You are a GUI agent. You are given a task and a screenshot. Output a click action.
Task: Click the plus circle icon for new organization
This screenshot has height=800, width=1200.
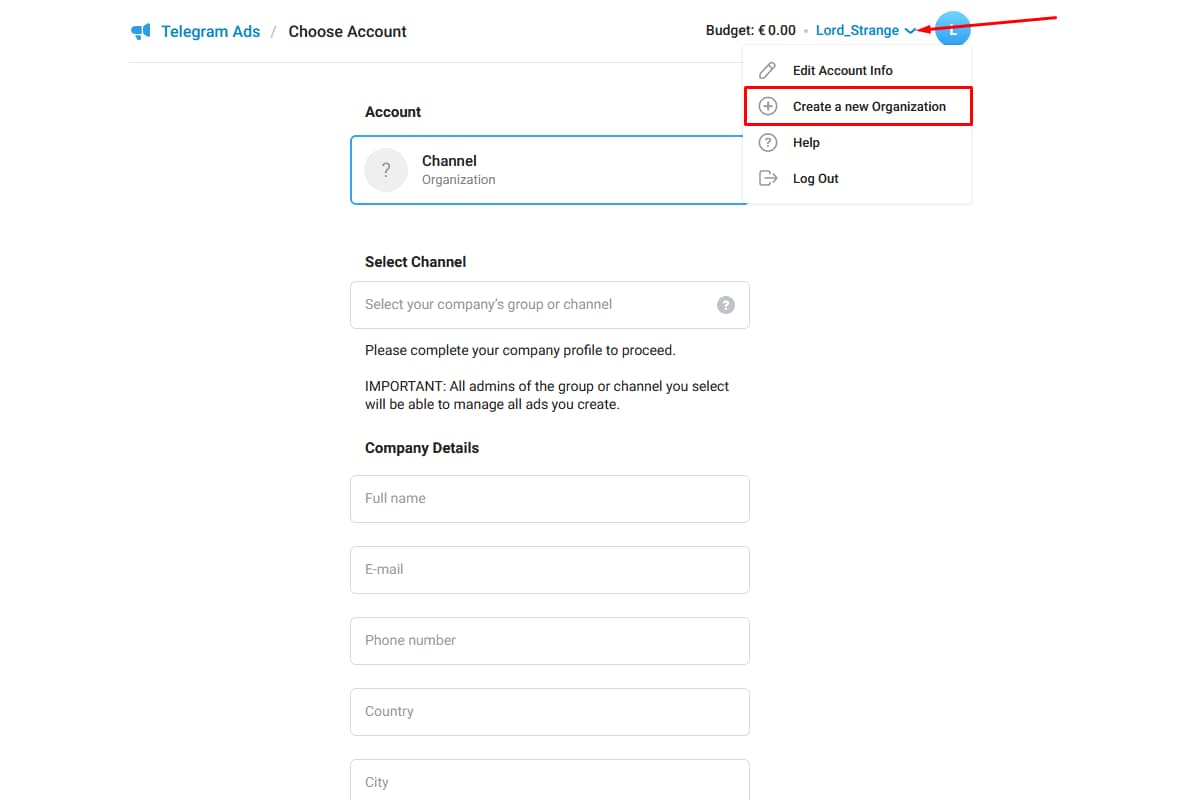tap(768, 106)
